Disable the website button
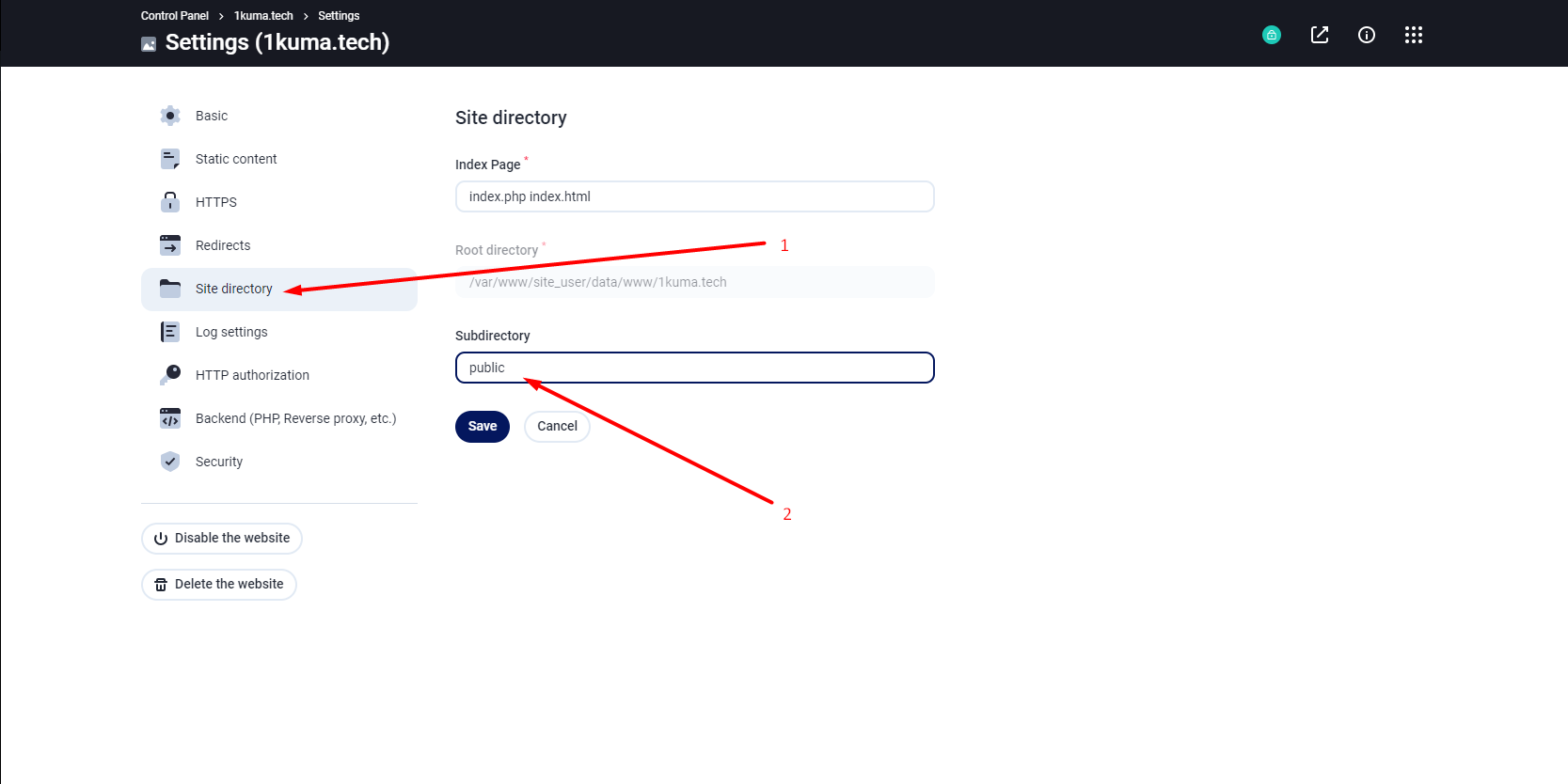 (222, 539)
